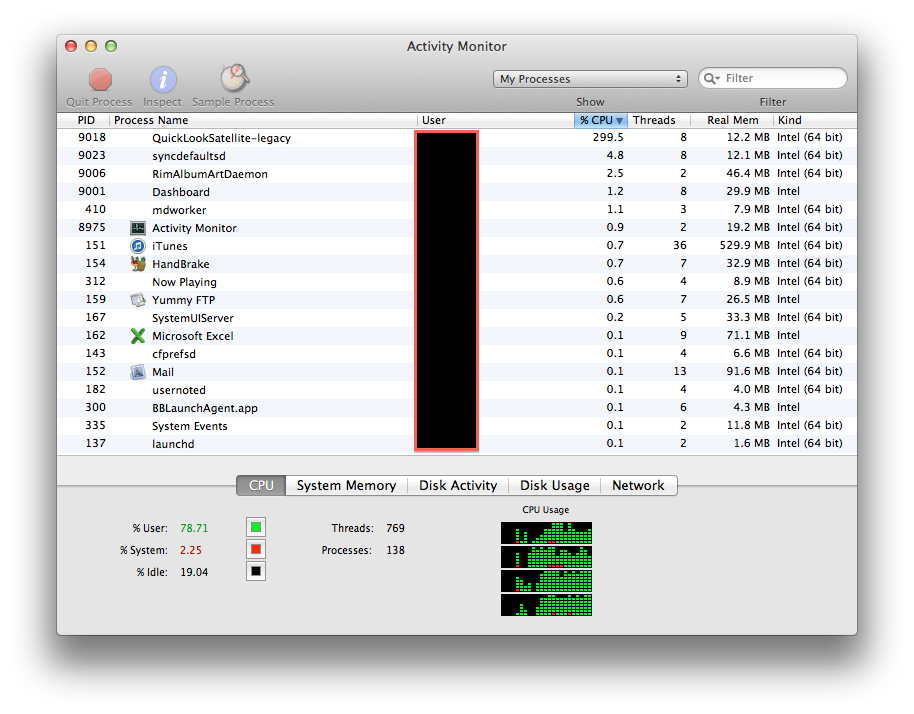Select the SystemUIServer process row

pos(457,318)
